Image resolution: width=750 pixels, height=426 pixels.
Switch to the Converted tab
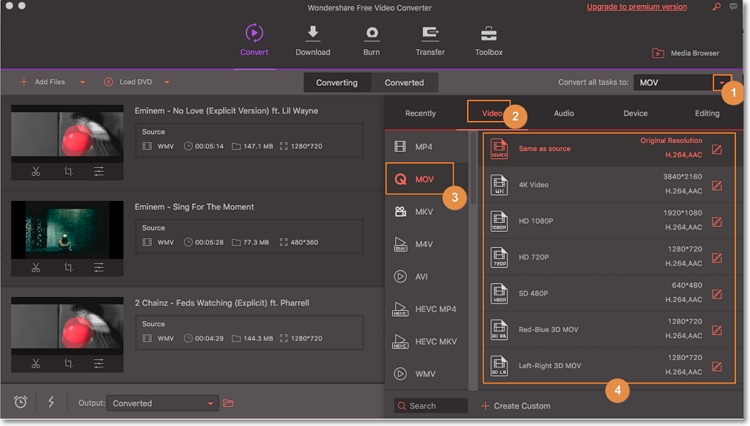[404, 82]
